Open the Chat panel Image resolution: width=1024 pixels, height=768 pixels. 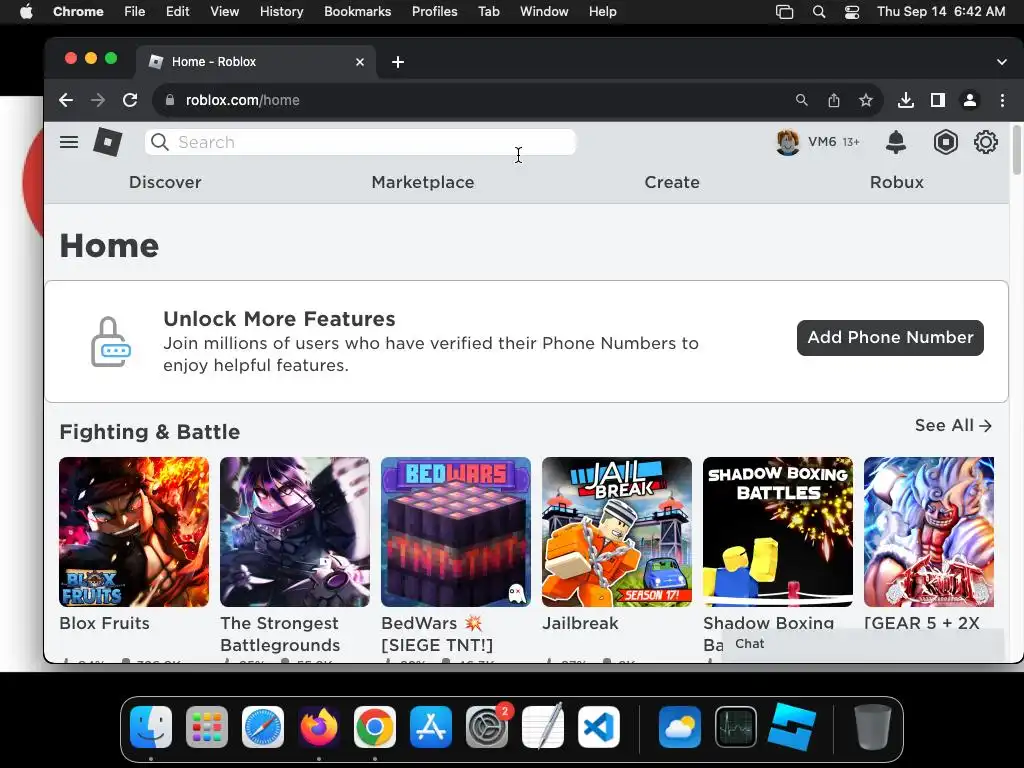(862, 644)
